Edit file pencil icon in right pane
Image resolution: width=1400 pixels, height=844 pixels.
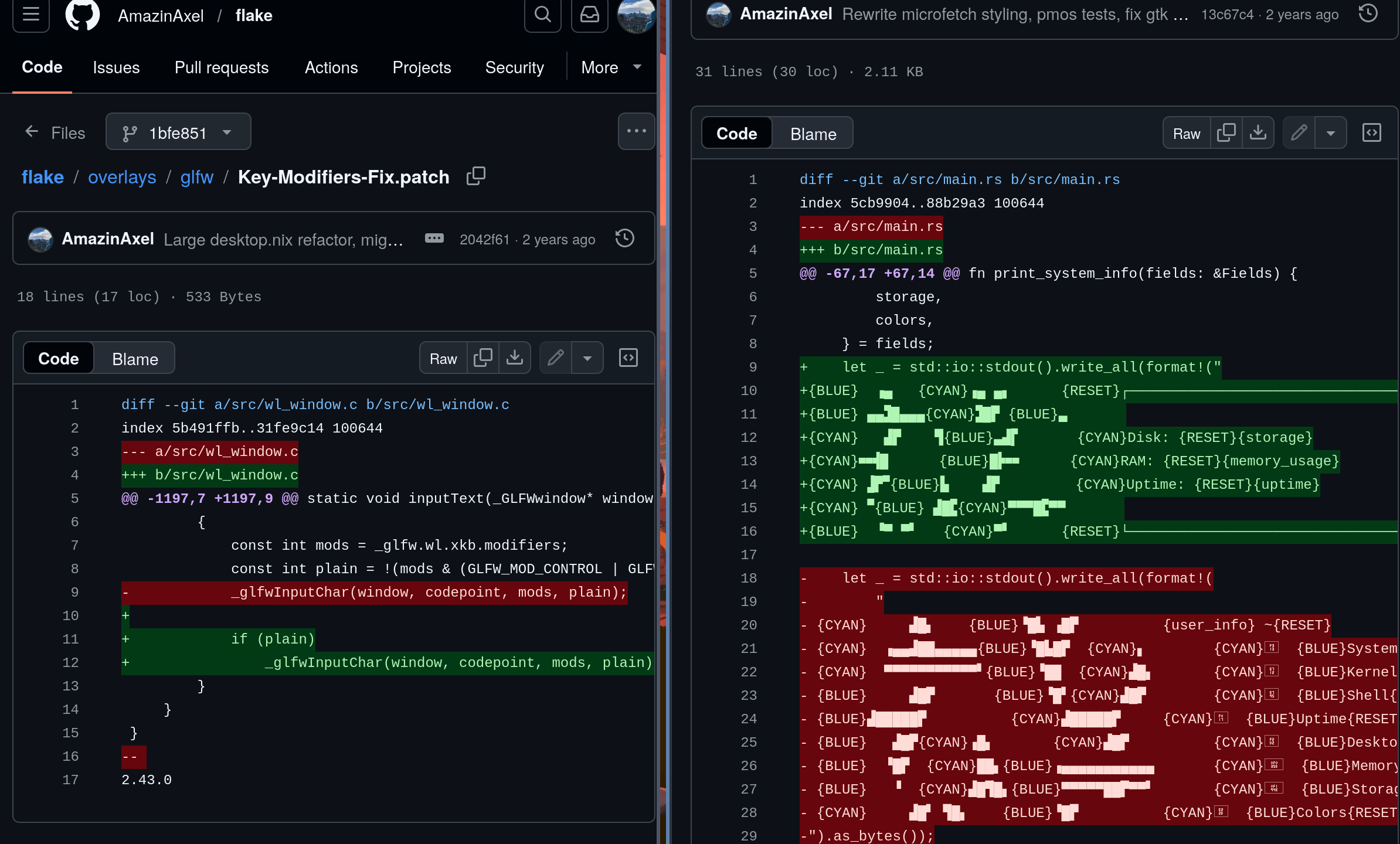coord(1299,133)
